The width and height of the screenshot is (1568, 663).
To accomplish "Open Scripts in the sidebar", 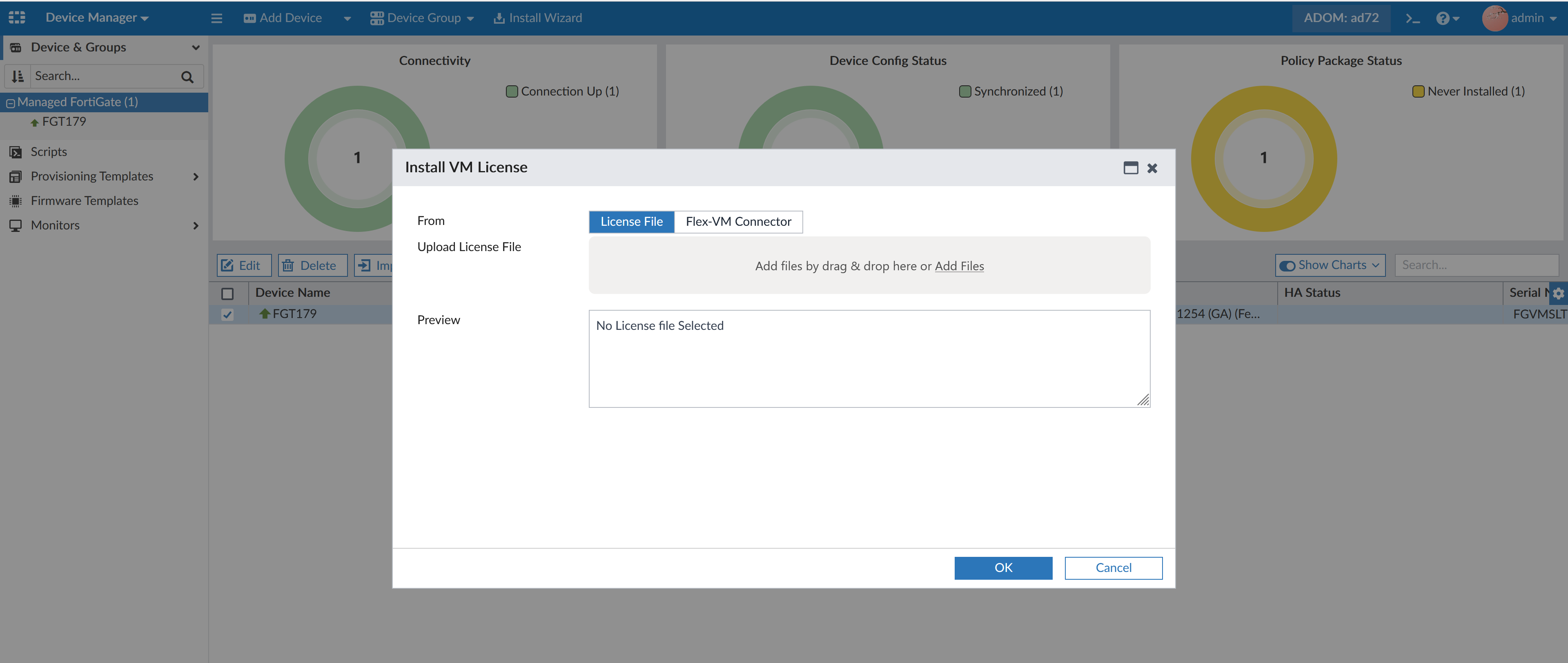I will pyautogui.click(x=49, y=151).
